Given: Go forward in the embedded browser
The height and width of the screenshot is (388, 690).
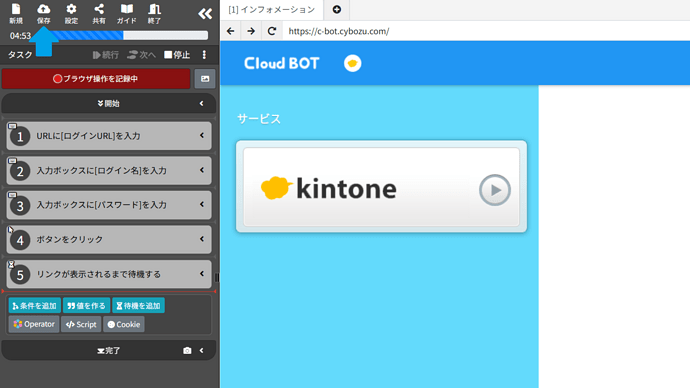Looking at the screenshot, I should click(x=251, y=31).
